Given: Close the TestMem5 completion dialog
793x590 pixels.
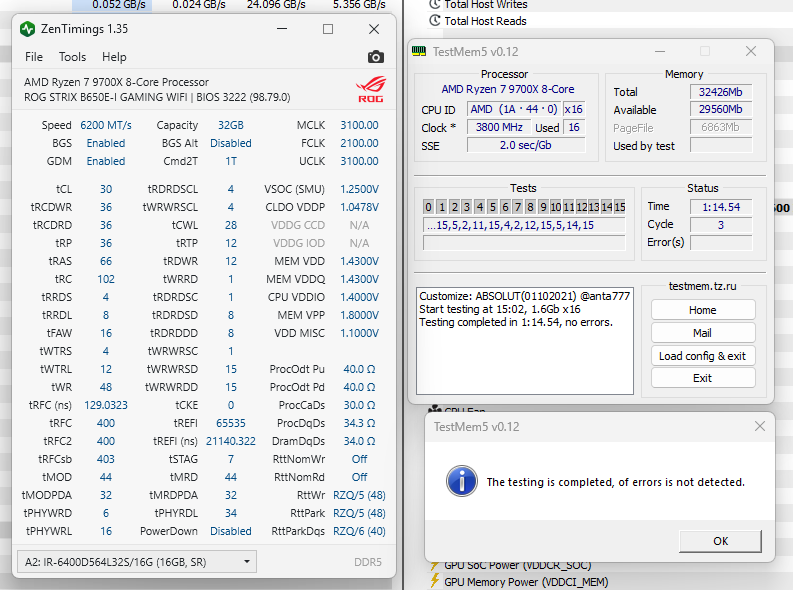Looking at the screenshot, I should pyautogui.click(x=760, y=426).
